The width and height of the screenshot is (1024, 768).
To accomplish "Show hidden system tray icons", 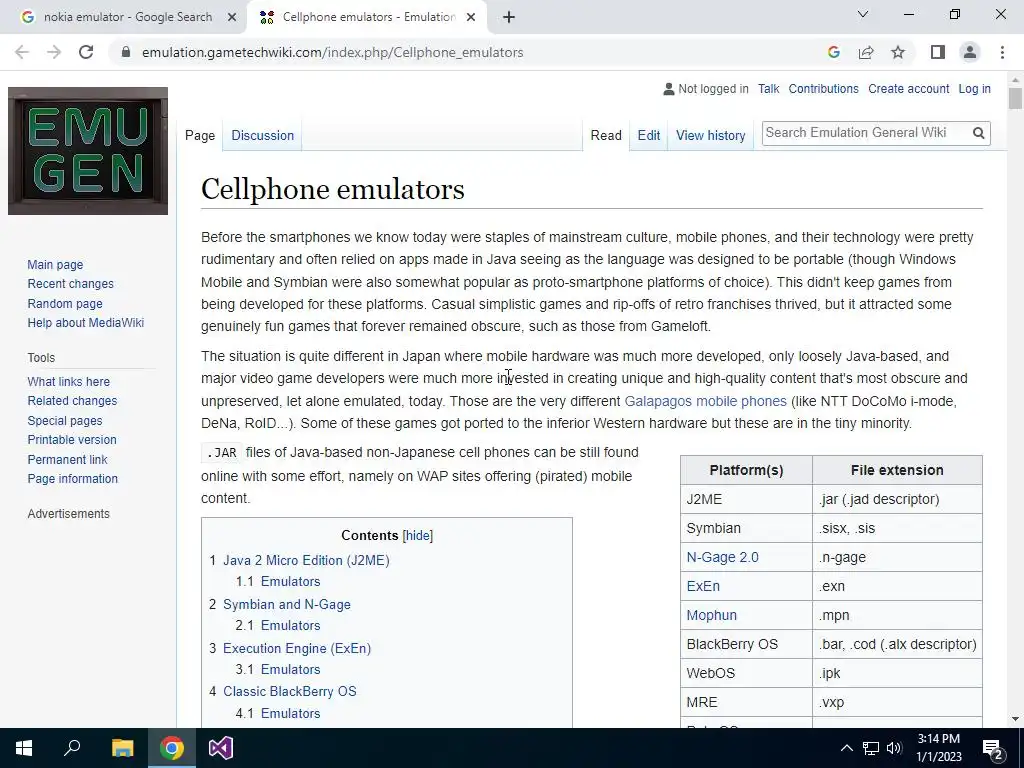I will [846, 748].
